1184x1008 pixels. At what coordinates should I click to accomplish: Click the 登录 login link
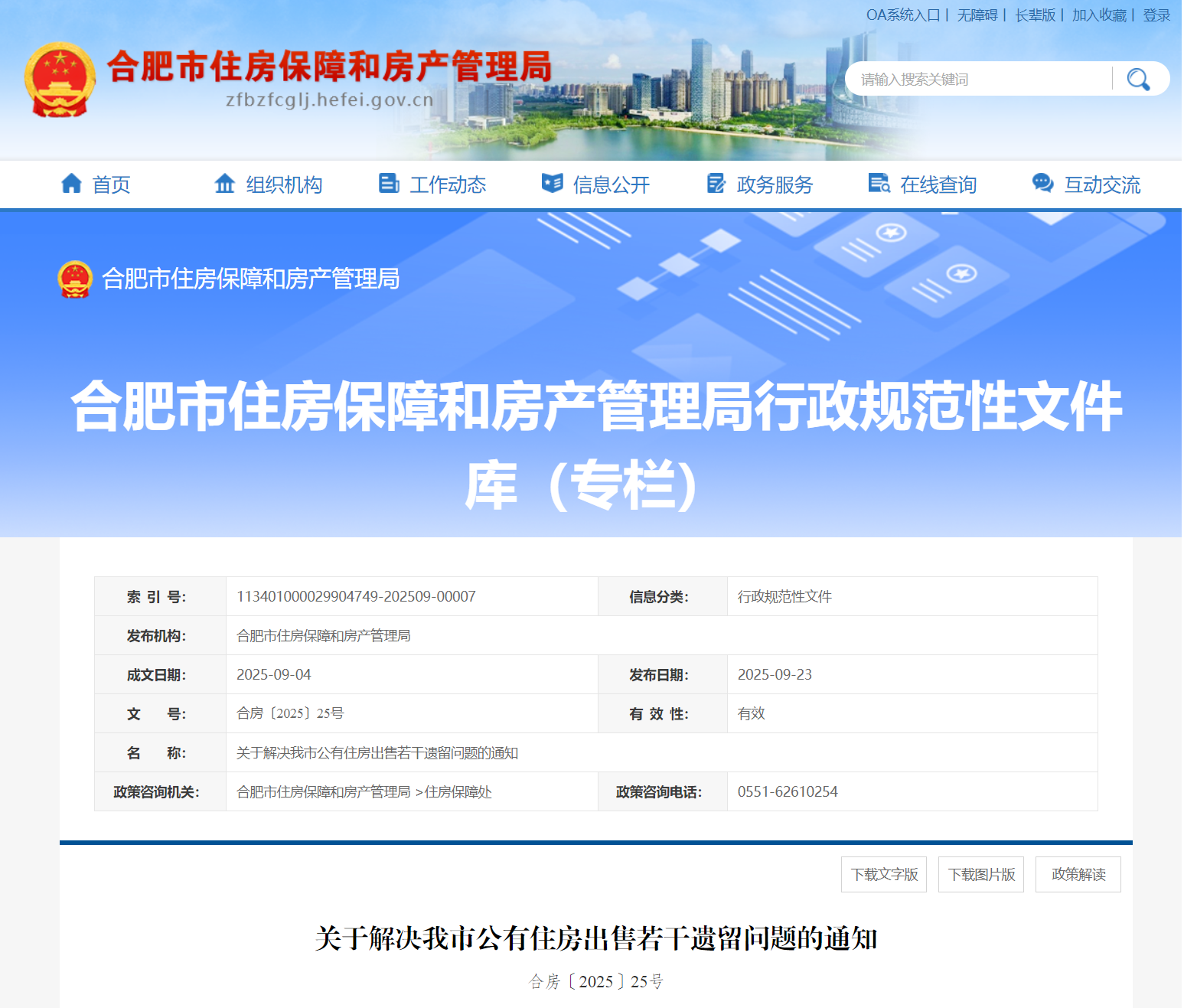coord(1156,15)
